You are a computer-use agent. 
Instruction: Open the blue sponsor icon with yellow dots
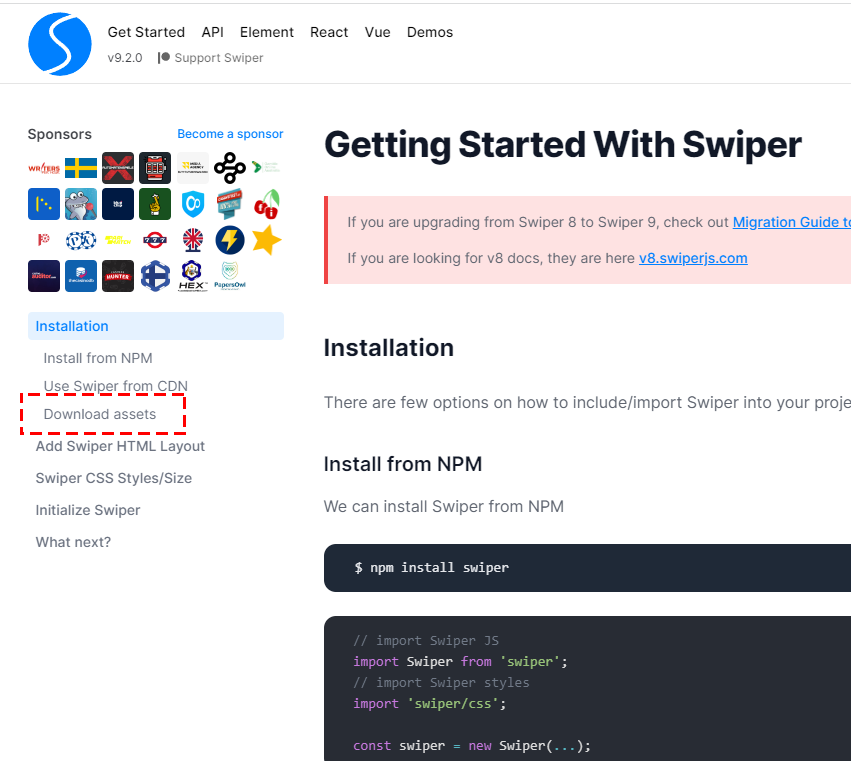[x=44, y=204]
